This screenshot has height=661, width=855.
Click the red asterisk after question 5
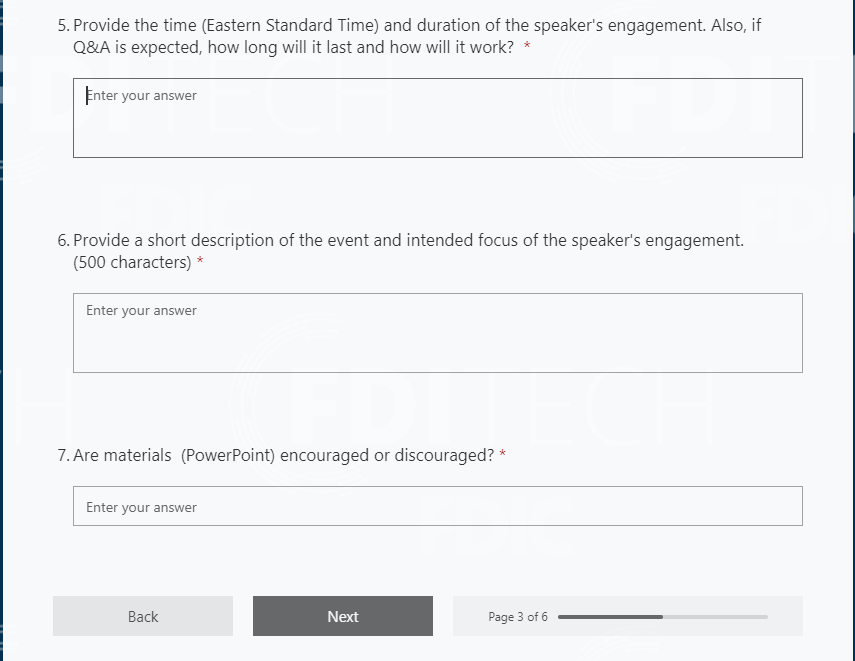click(x=526, y=49)
